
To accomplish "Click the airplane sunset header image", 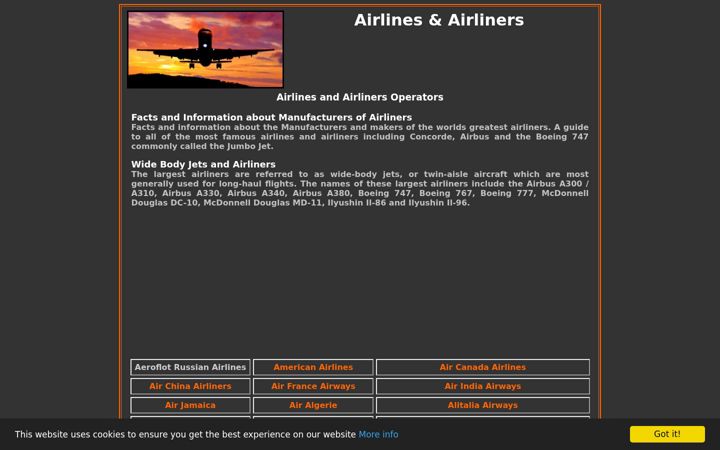I will coord(205,50).
